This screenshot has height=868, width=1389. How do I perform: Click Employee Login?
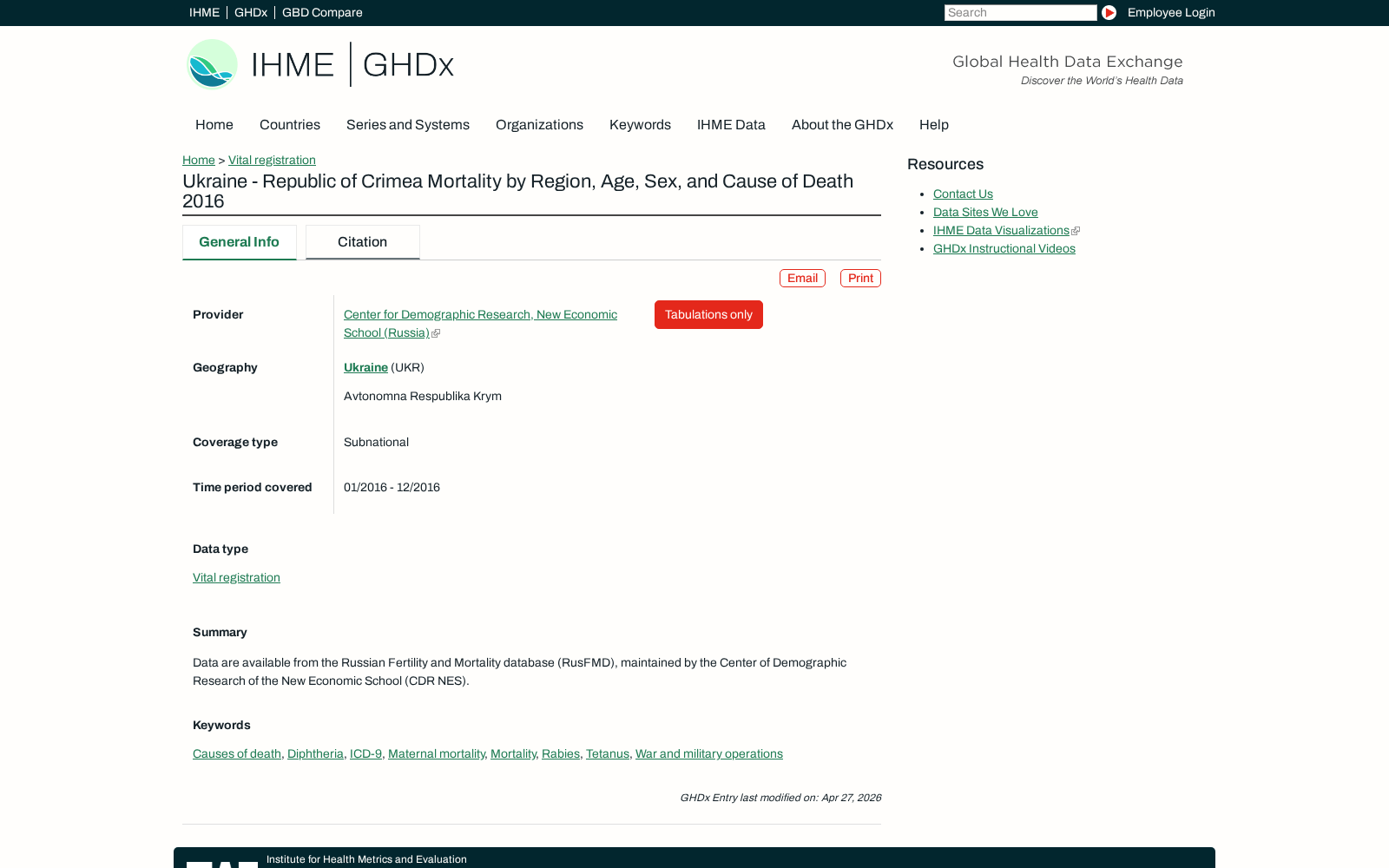[x=1171, y=12]
